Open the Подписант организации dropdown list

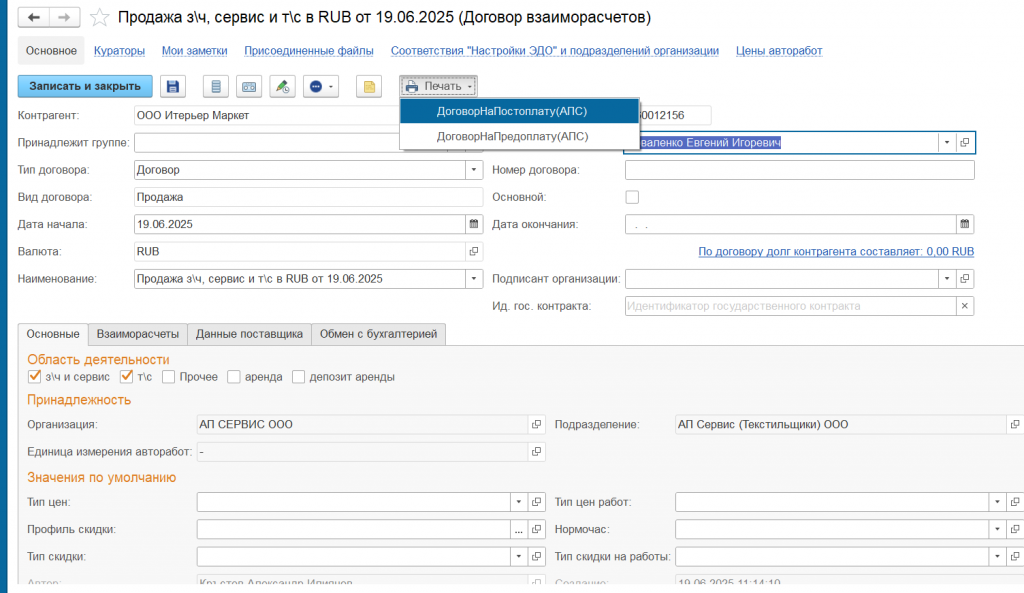point(946,279)
